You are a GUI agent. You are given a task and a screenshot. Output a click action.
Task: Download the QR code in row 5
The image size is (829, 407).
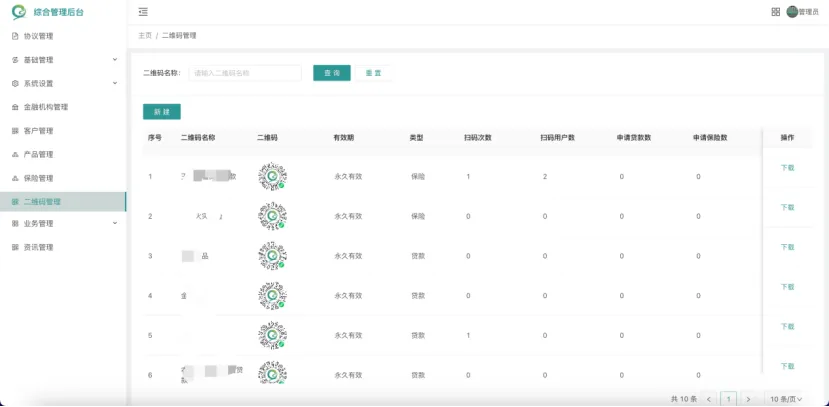[x=787, y=327]
